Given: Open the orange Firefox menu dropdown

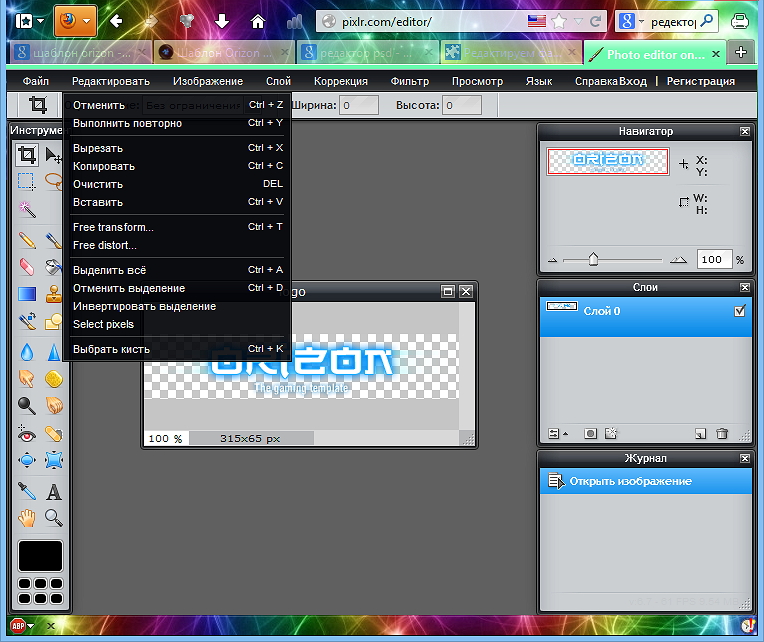Looking at the screenshot, I should [x=74, y=20].
